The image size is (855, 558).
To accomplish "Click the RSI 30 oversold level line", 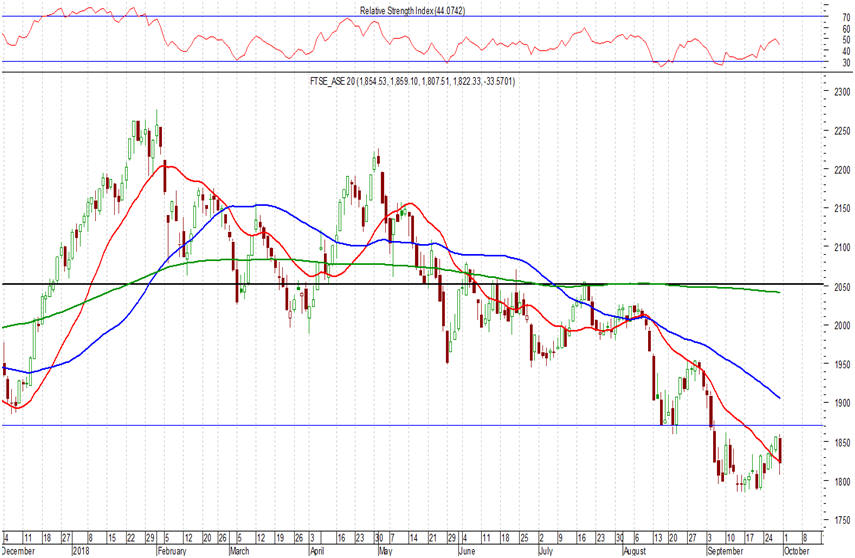I will (x=412, y=62).
